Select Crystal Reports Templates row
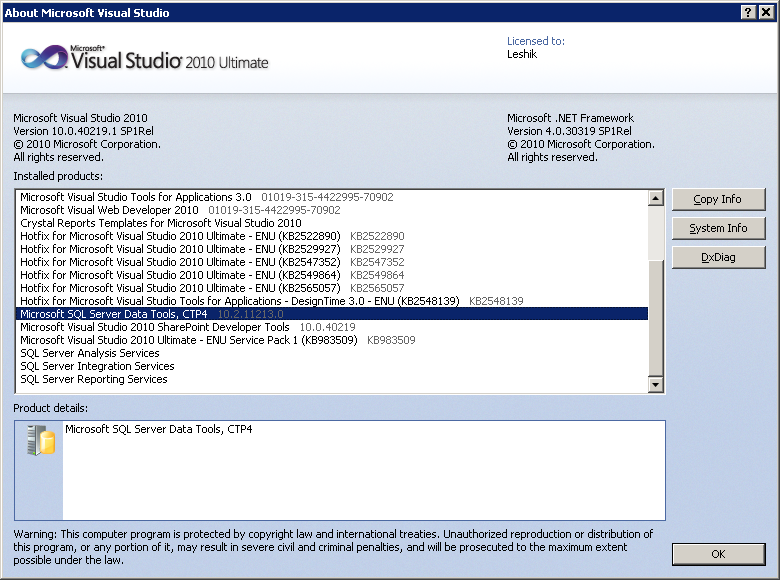This screenshot has width=780, height=580. click(x=332, y=223)
